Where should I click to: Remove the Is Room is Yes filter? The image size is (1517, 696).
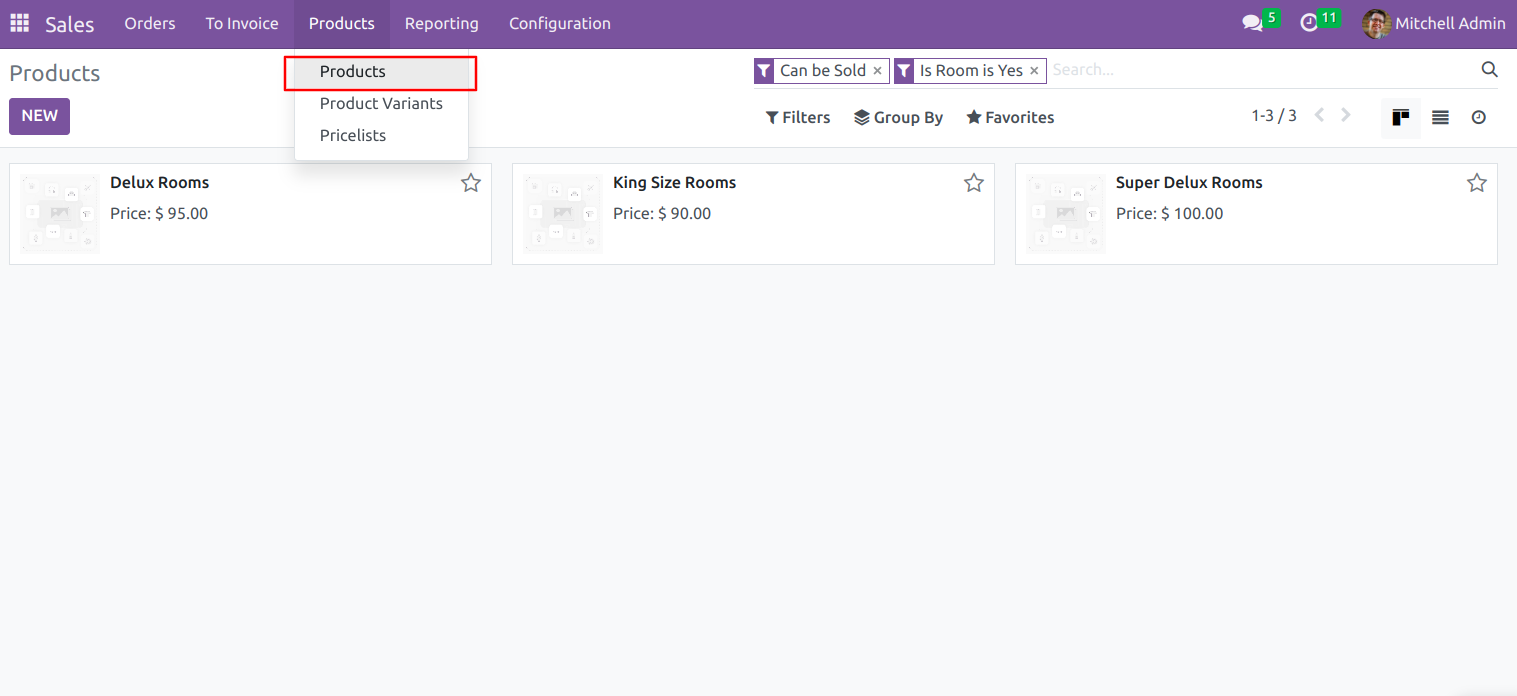coord(1034,70)
